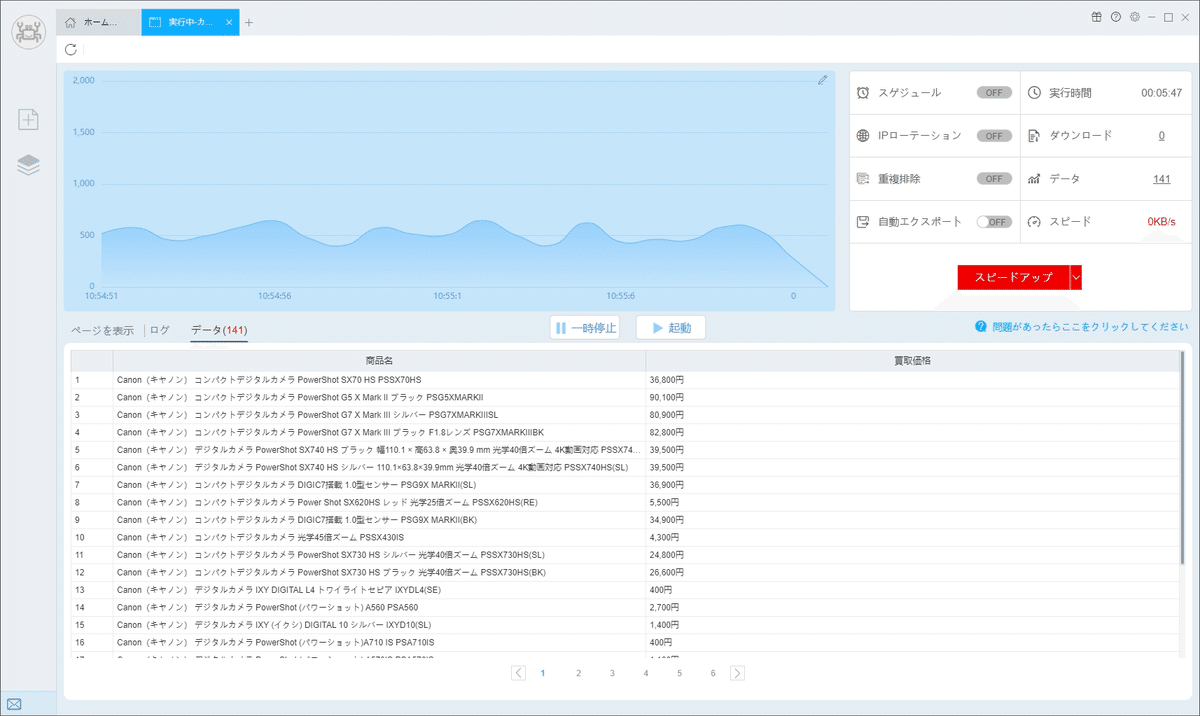This screenshot has height=716, width=1200.
Task: Switch to the ホーム tab
Action: click(98, 22)
